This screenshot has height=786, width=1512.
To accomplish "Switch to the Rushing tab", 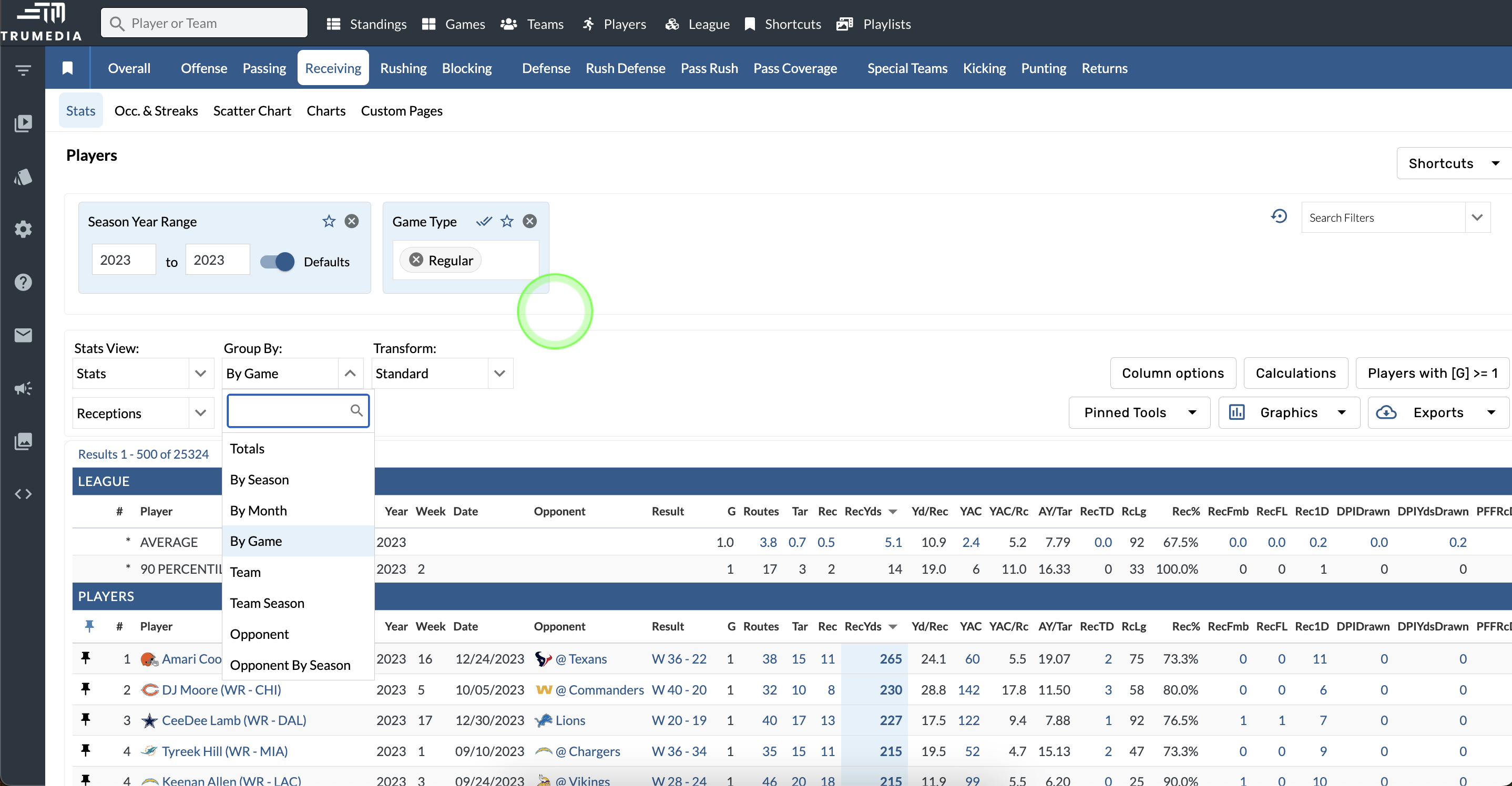I will pos(403,68).
